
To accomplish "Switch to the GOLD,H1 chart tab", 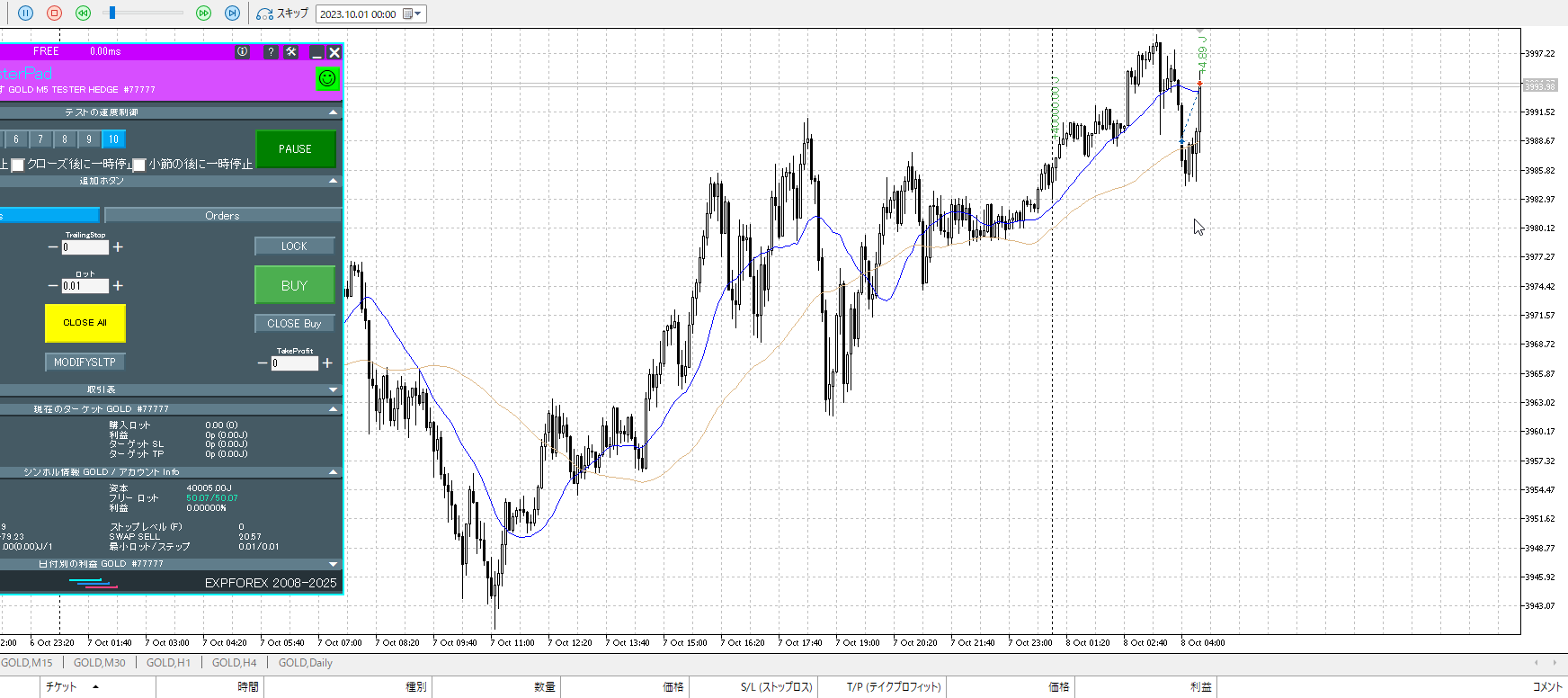I will coord(168,663).
